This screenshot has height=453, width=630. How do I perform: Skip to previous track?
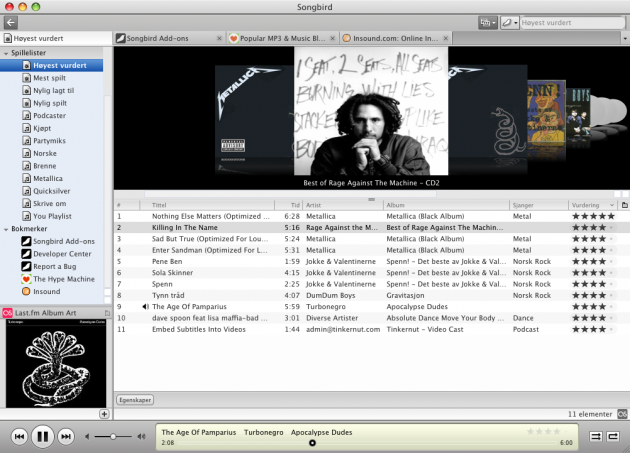tap(19, 436)
